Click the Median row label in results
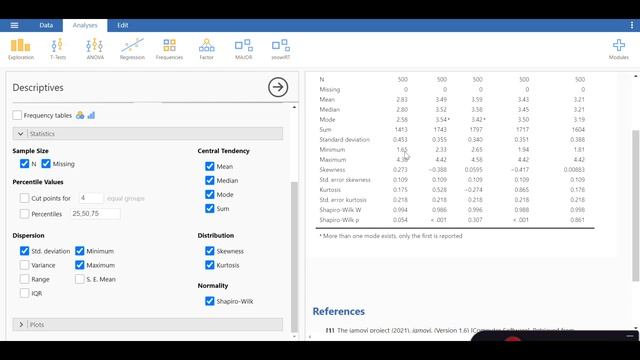 tap(329, 109)
